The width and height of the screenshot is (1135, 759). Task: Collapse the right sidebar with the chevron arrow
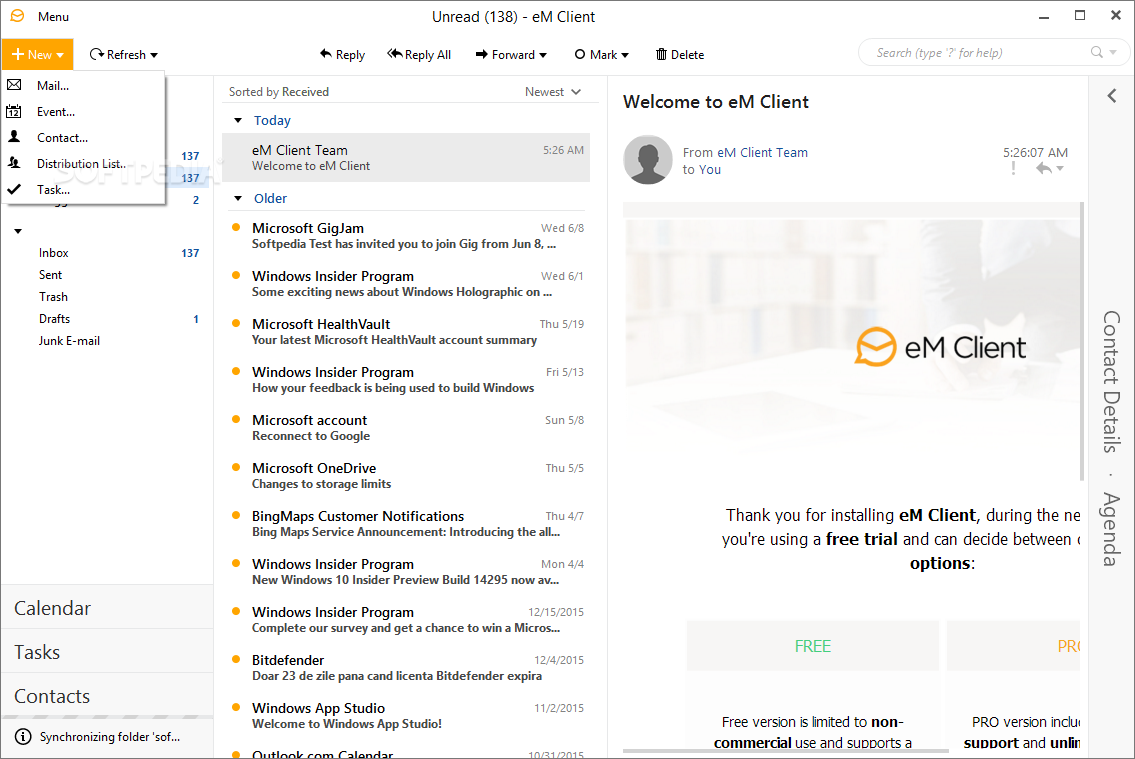1112,96
